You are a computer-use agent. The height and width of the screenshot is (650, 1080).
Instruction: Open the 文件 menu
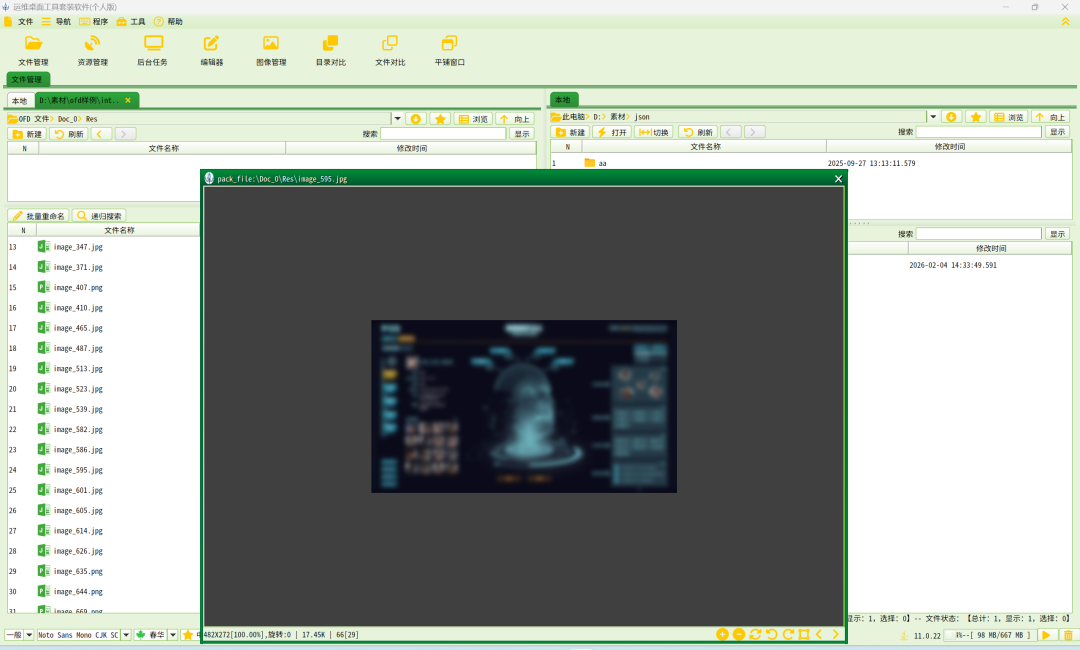coord(19,21)
